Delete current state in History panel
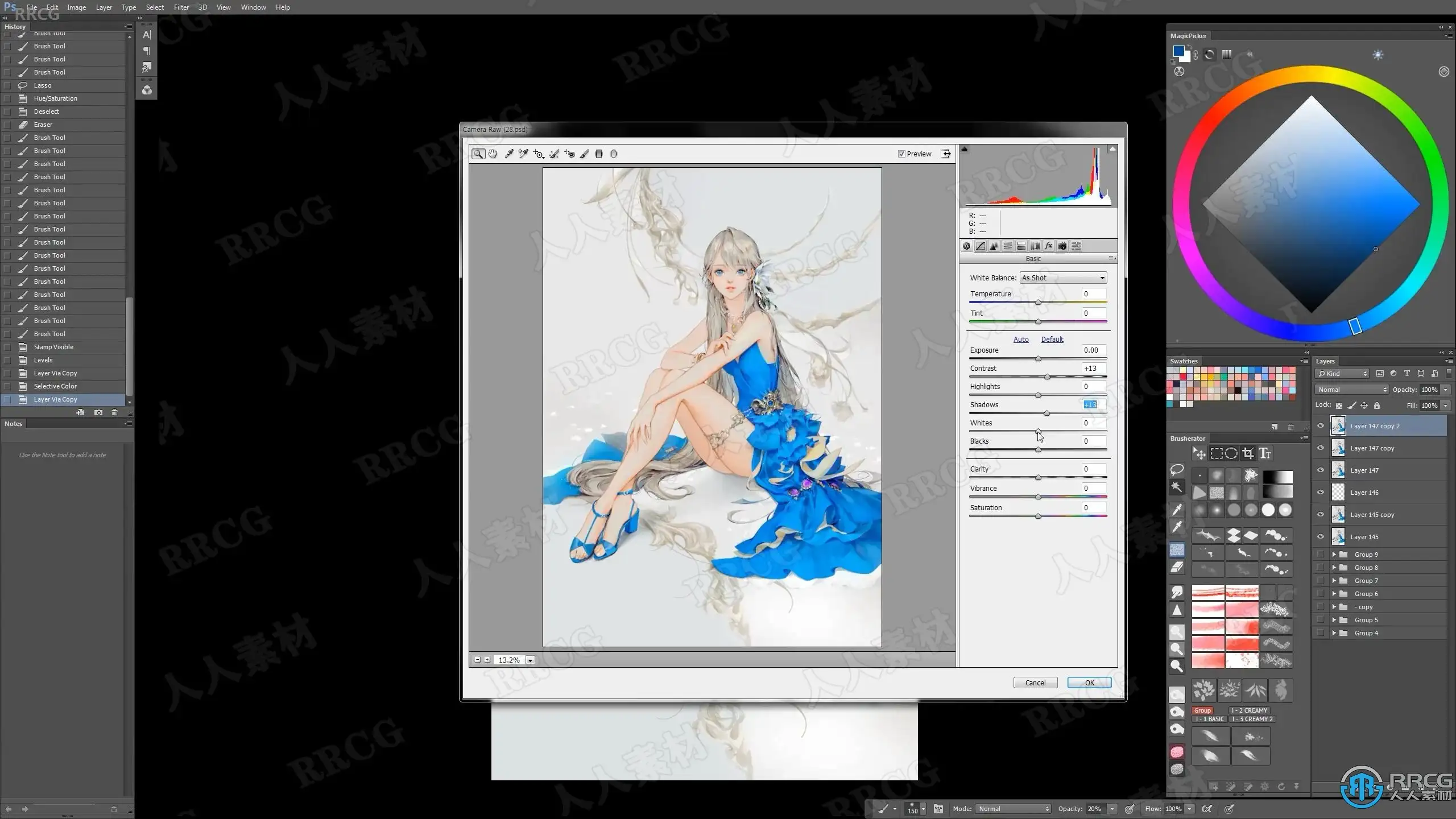Screen dimensions: 1456x819 [114, 412]
